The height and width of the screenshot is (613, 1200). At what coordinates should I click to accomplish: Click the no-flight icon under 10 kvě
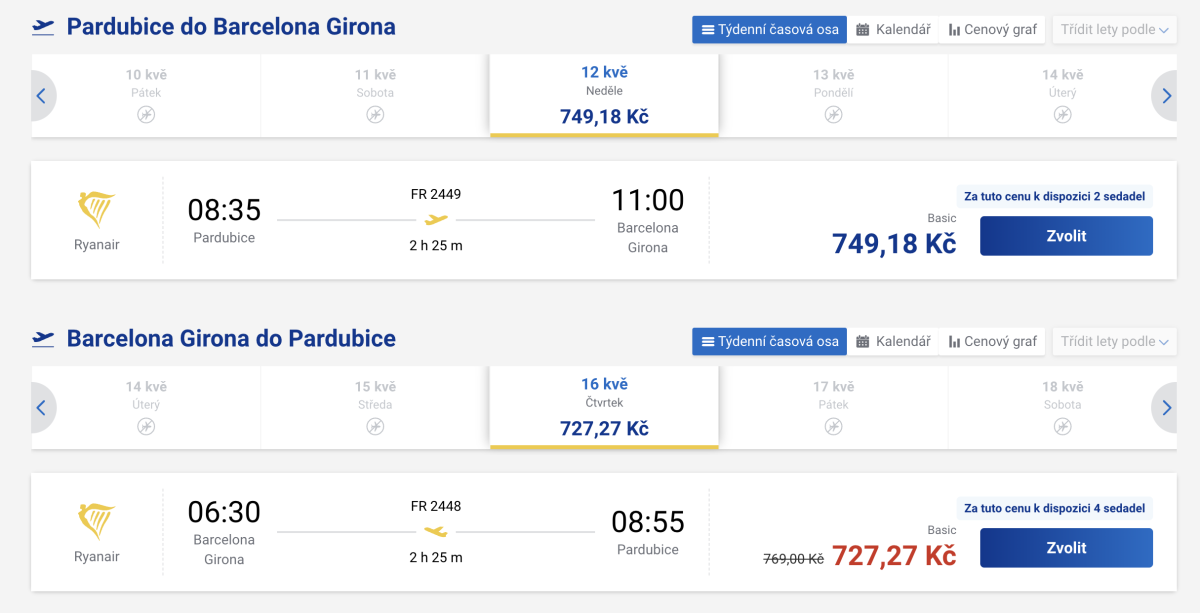pos(146,115)
